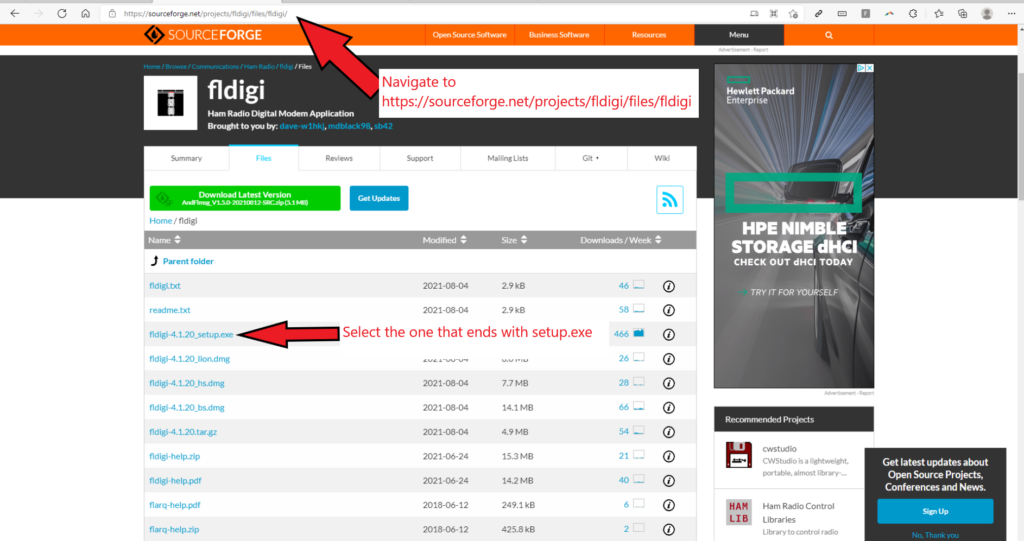The height and width of the screenshot is (541, 1024).
Task: Open the browser profile avatar
Action: (987, 13)
